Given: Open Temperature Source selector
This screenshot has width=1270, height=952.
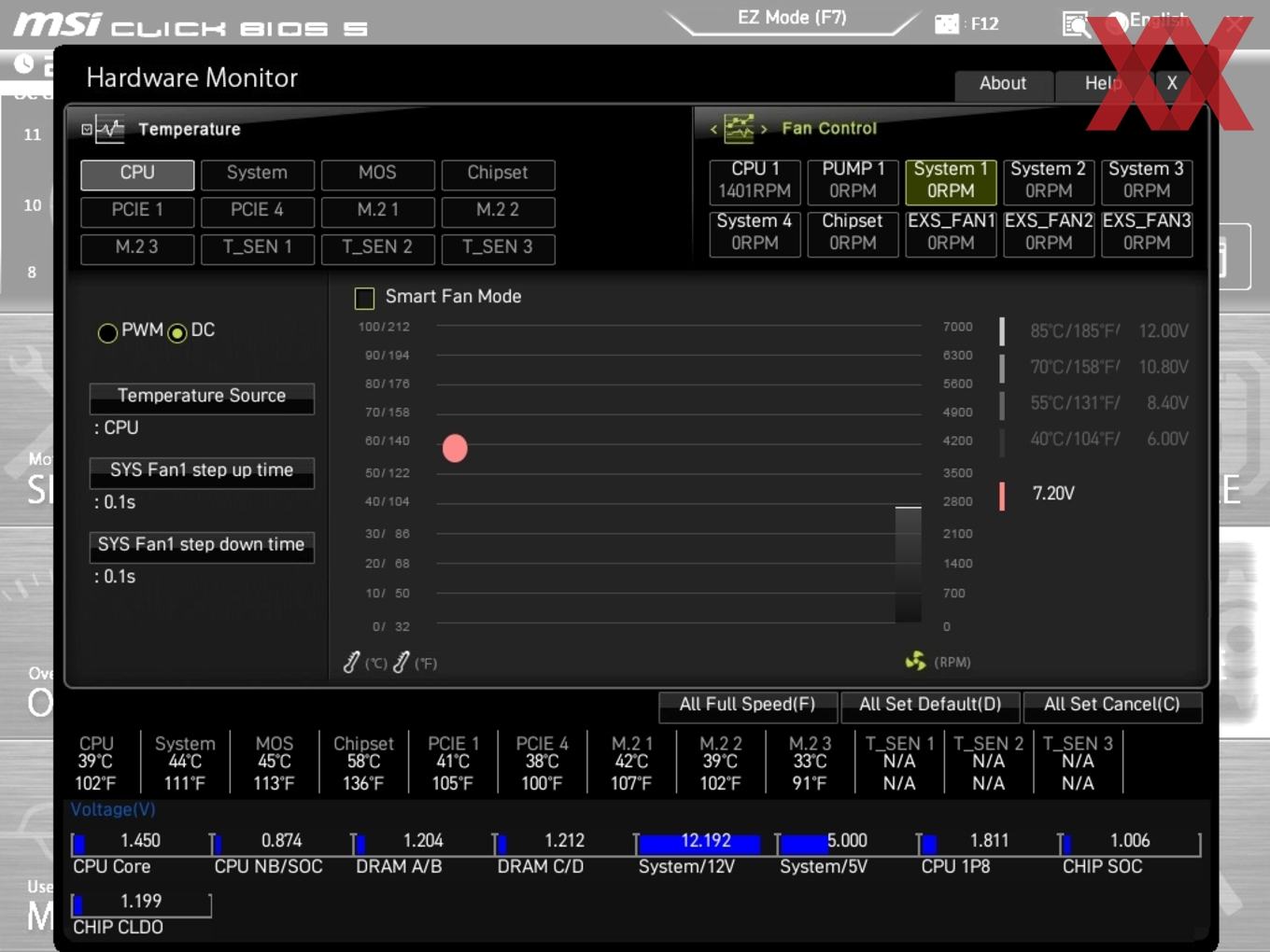Looking at the screenshot, I should point(202,398).
